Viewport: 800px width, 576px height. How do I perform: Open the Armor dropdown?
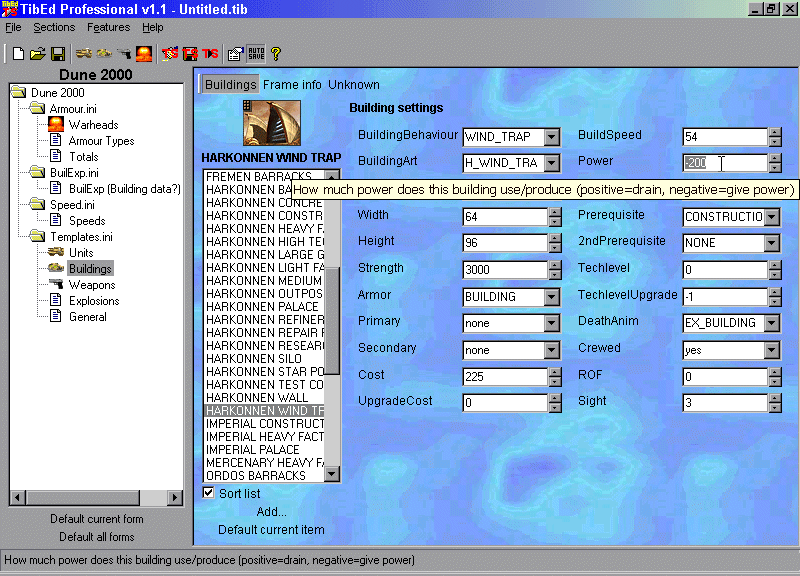pos(552,296)
